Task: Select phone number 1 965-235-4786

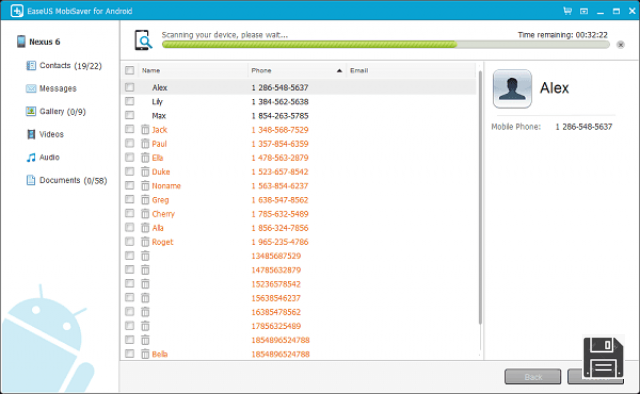Action: 280,242
